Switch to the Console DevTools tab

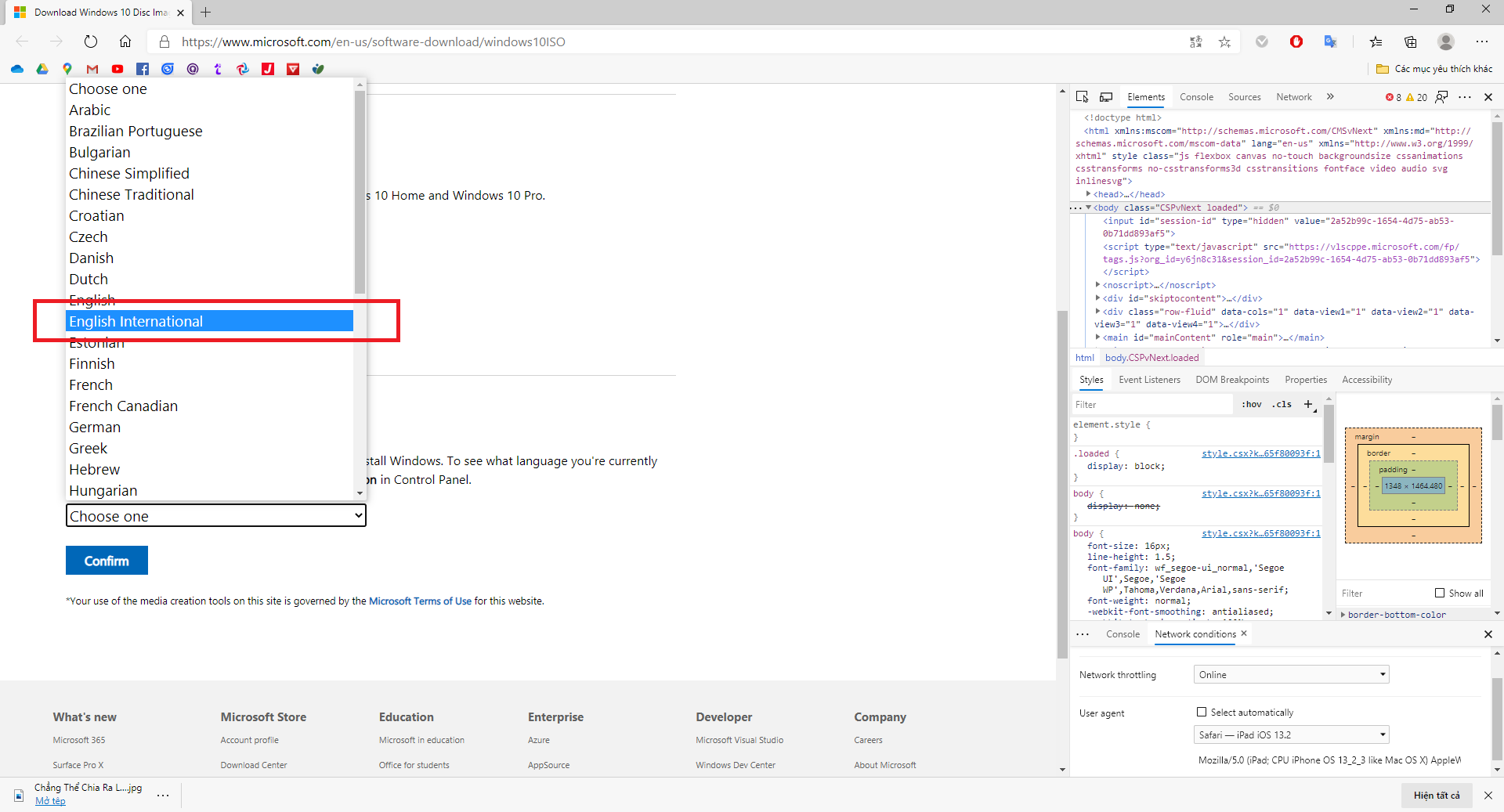(x=1196, y=97)
